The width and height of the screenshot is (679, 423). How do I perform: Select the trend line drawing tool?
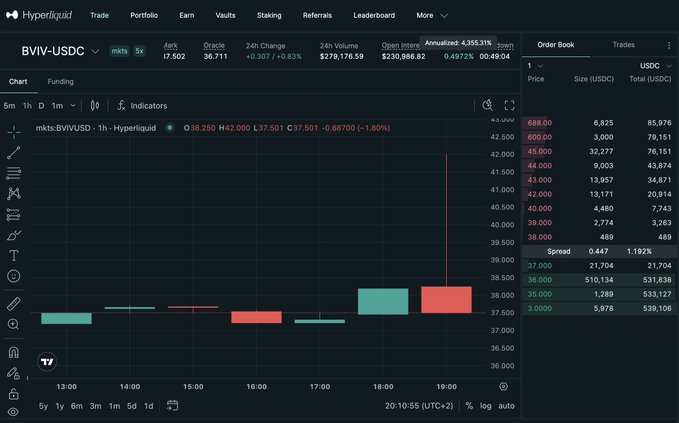[x=14, y=152]
